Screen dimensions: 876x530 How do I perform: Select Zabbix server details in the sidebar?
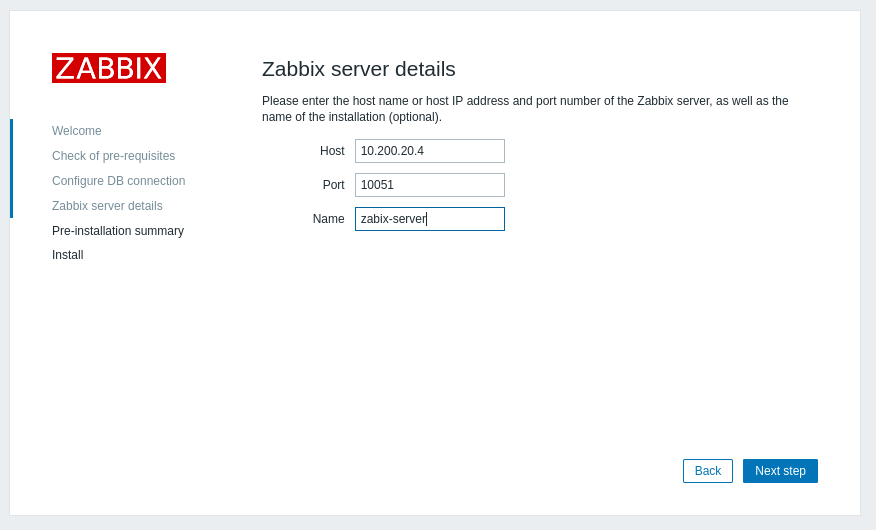[107, 206]
